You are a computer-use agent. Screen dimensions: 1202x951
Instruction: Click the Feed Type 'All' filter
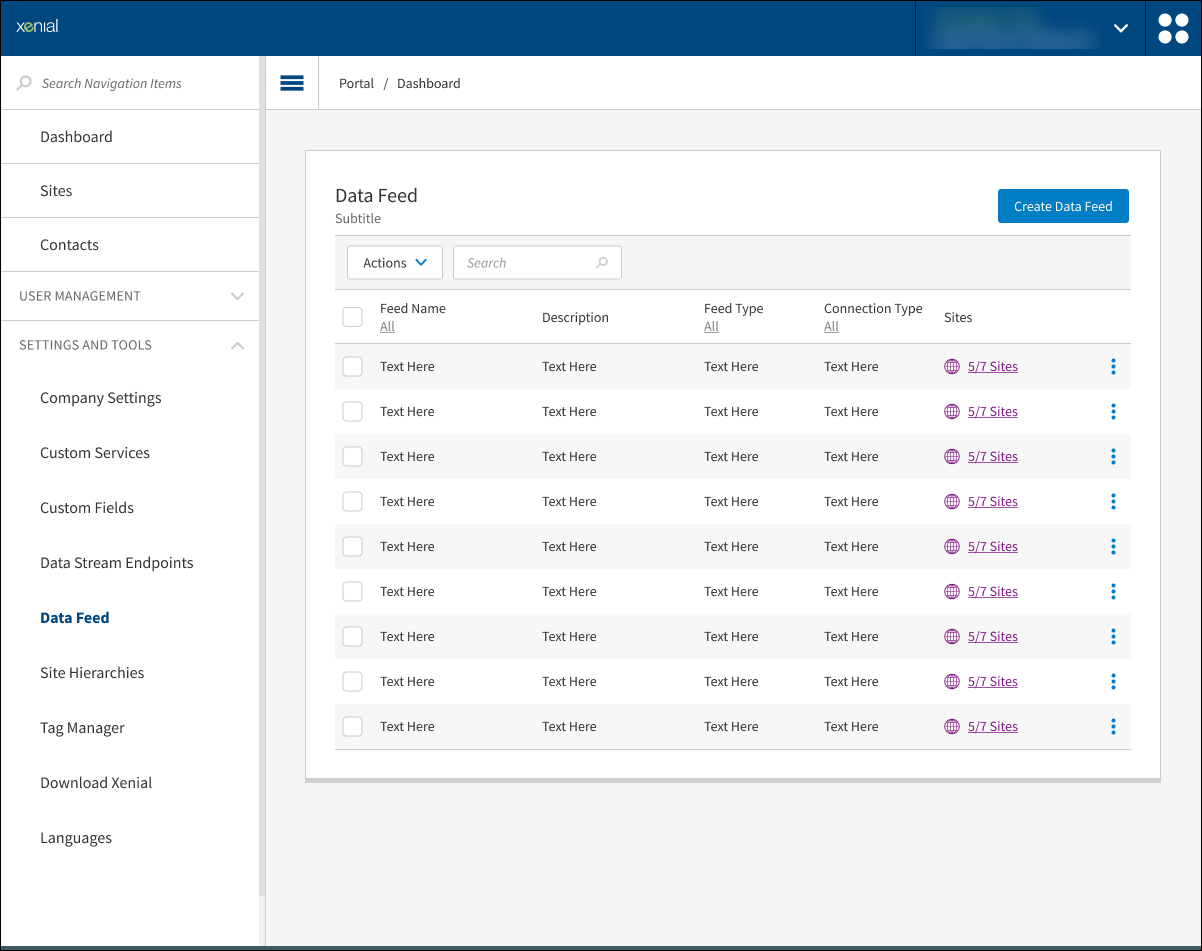(711, 327)
